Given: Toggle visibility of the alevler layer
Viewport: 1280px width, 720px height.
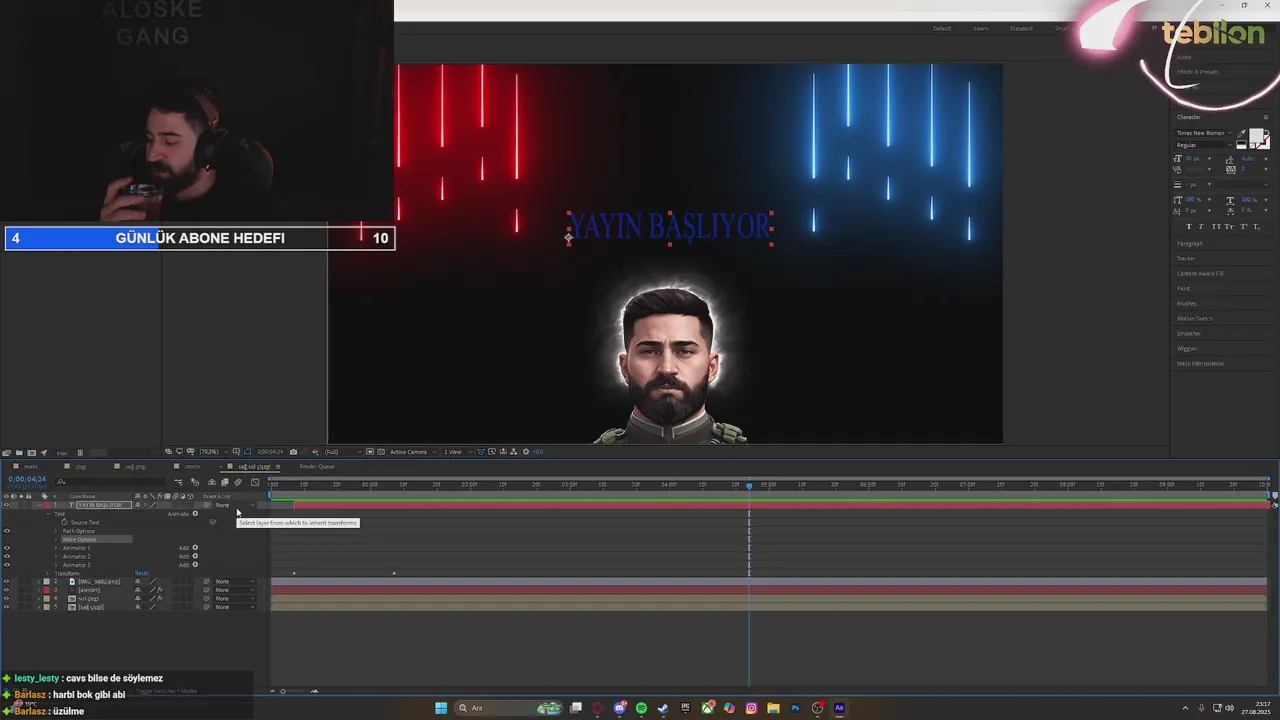Looking at the screenshot, I should pos(7,590).
